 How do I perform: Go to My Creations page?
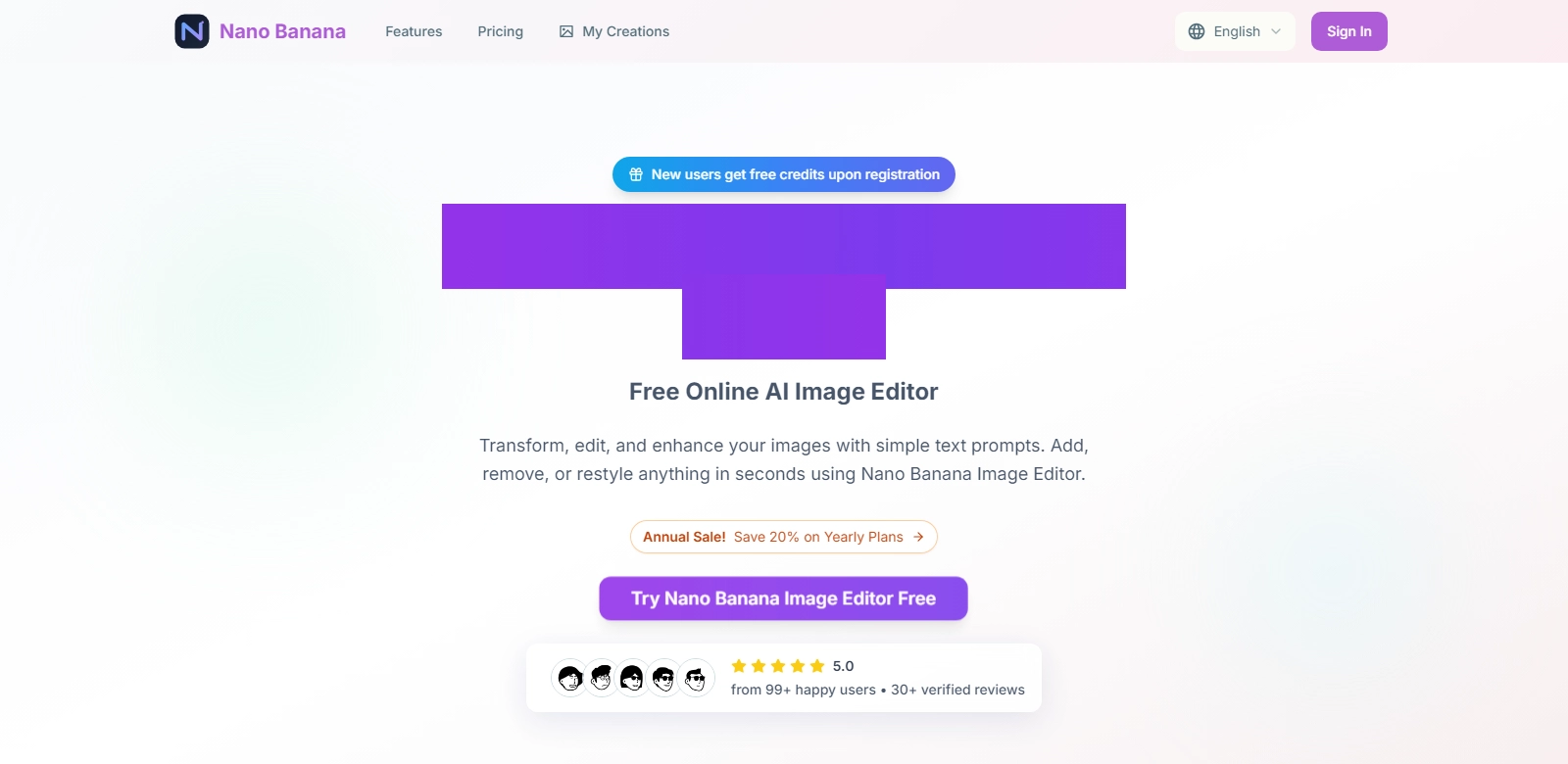point(614,31)
